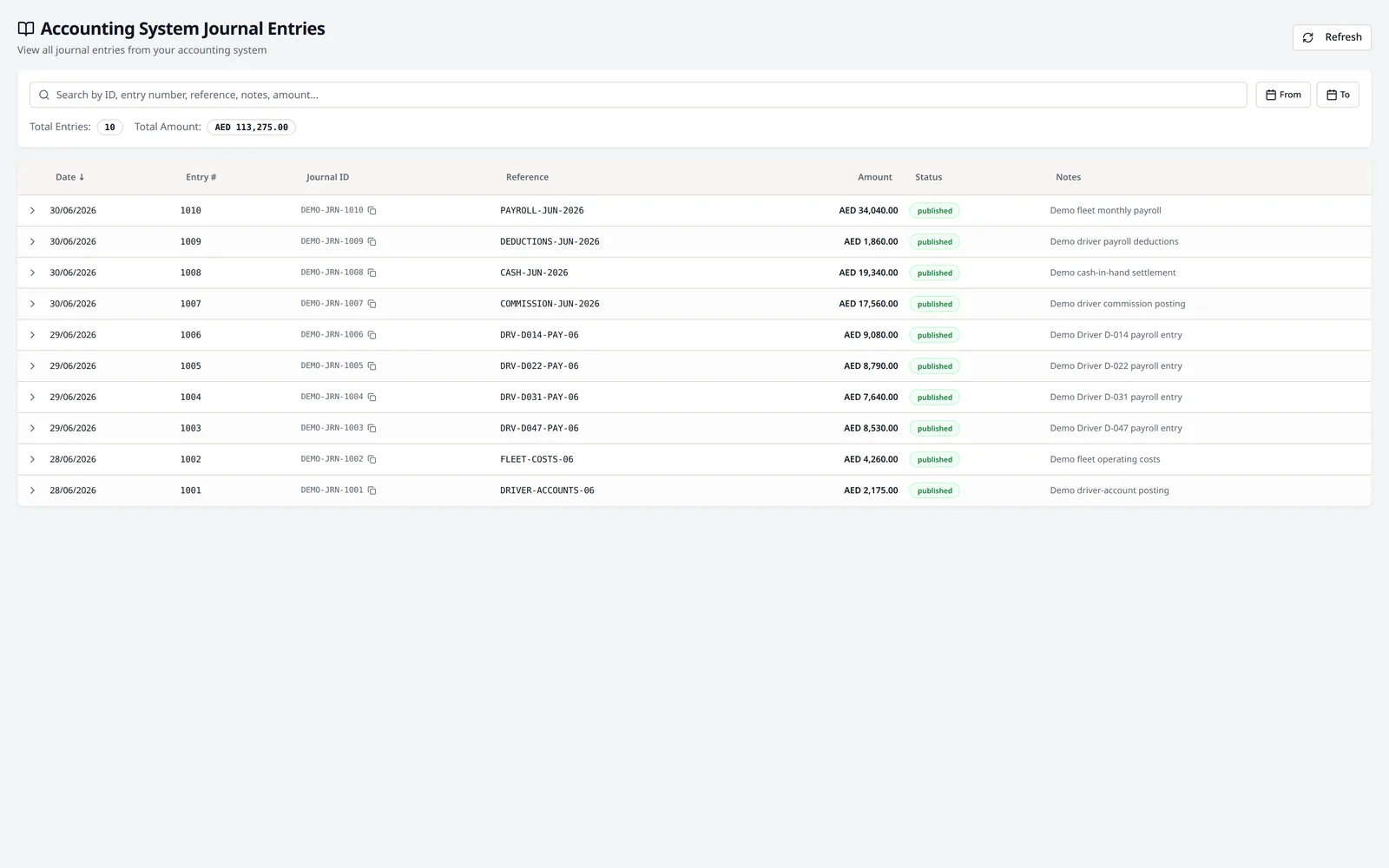Screen dimensions: 1389x868
Task: Open the To date picker
Action: (x=1338, y=95)
